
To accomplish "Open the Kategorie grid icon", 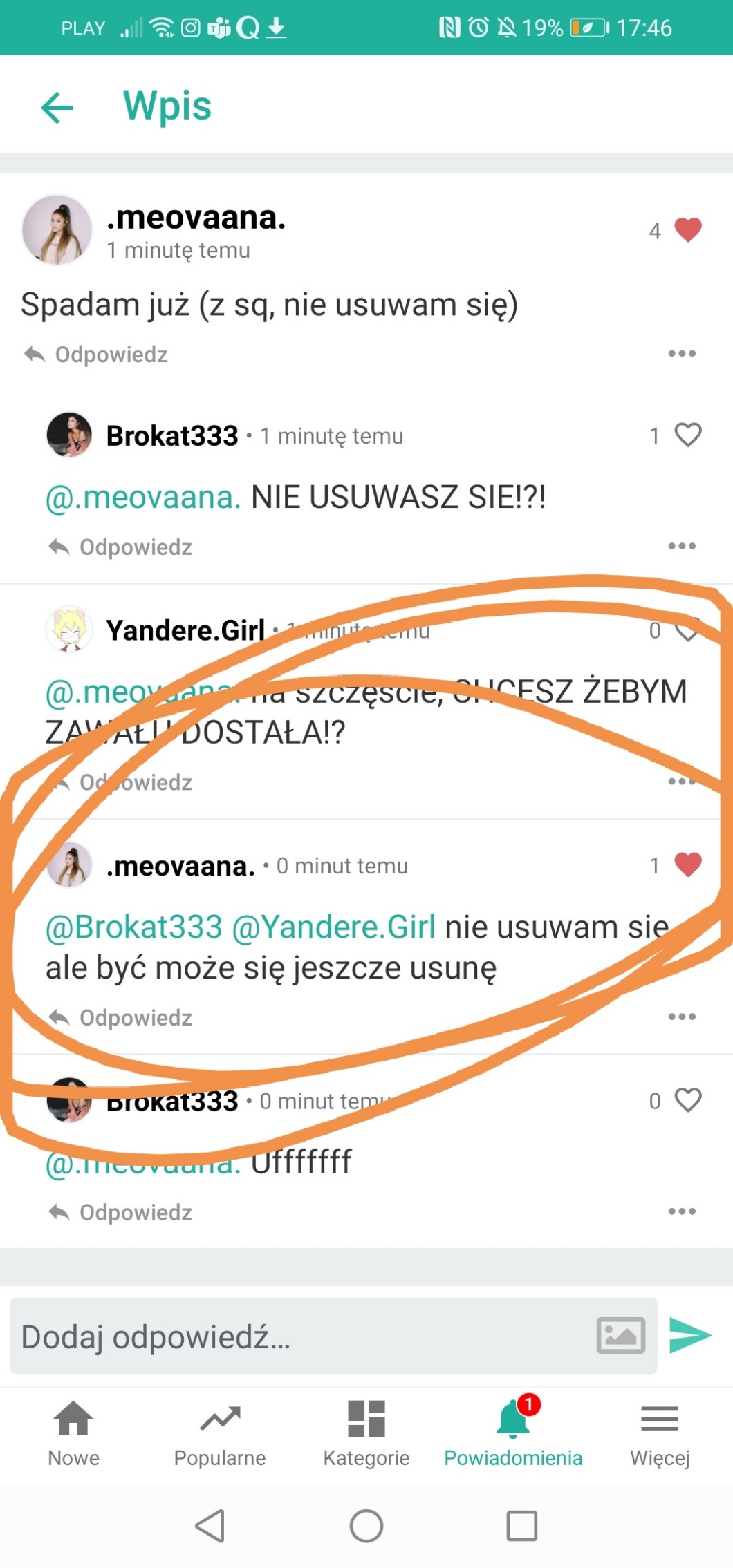I will pos(366,1433).
